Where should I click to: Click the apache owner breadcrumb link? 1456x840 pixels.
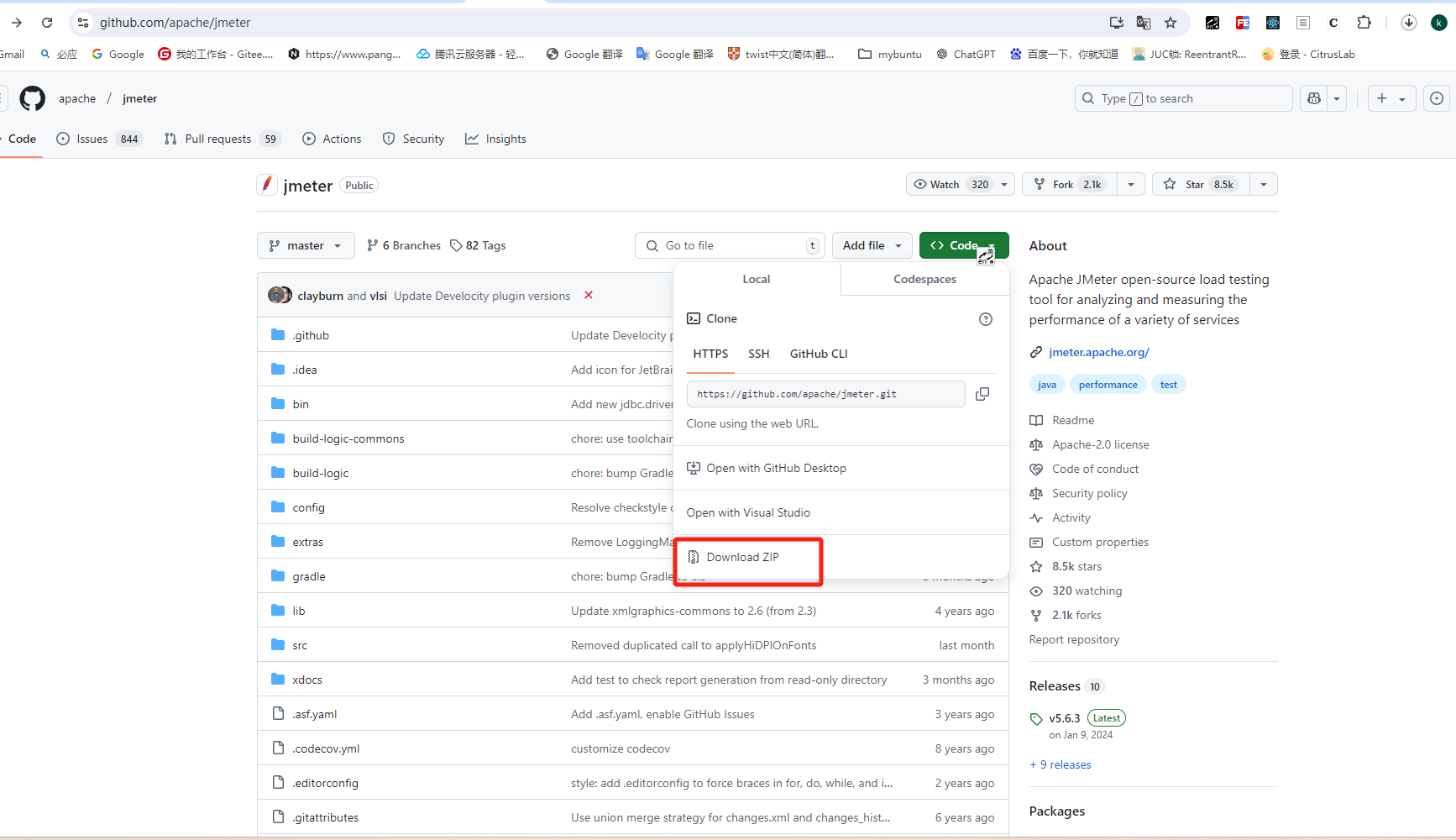click(x=77, y=98)
